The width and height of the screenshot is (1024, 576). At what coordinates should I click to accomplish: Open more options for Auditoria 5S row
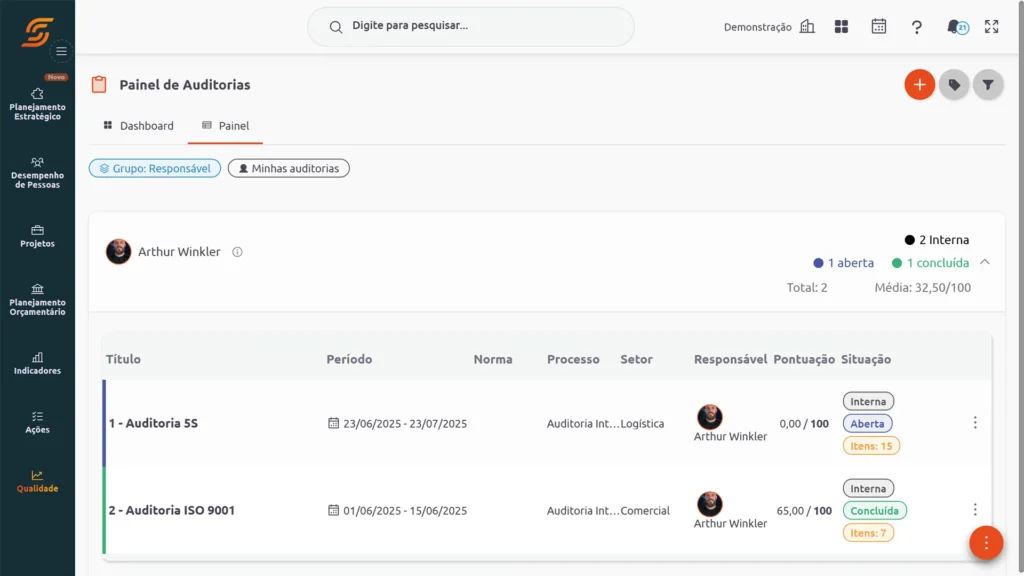(975, 423)
